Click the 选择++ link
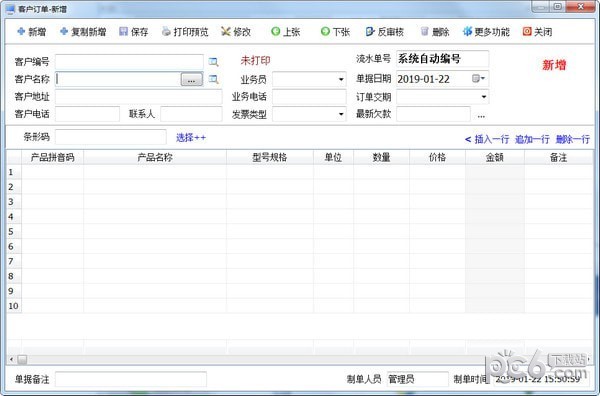 click(191, 137)
